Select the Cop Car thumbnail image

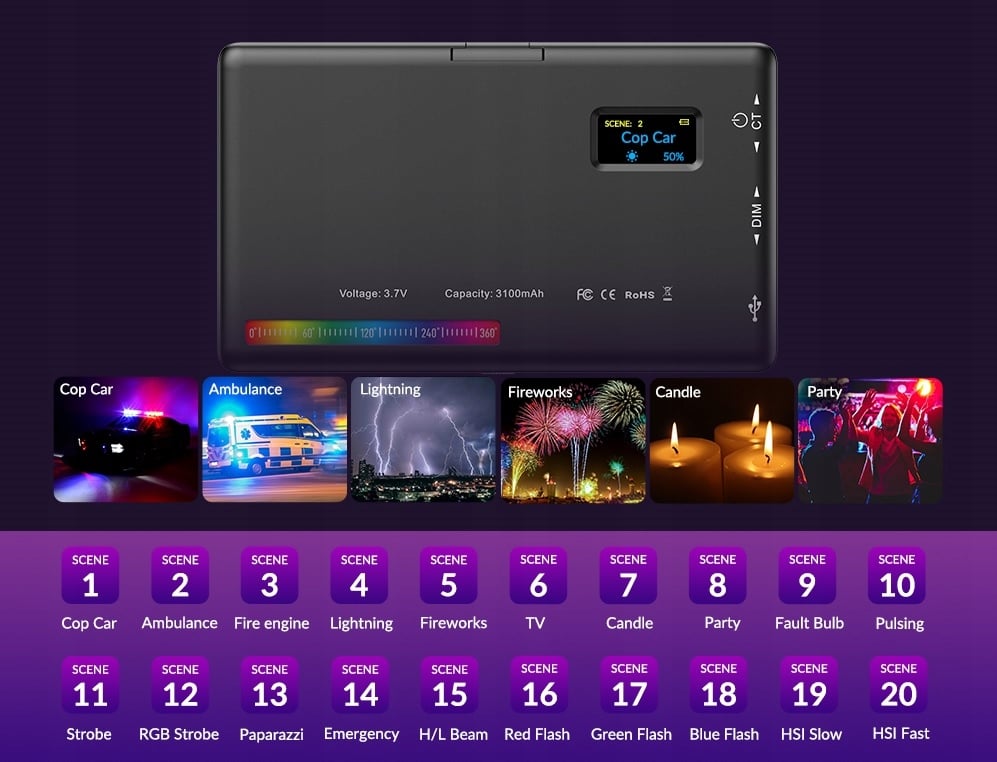pyautogui.click(x=126, y=440)
